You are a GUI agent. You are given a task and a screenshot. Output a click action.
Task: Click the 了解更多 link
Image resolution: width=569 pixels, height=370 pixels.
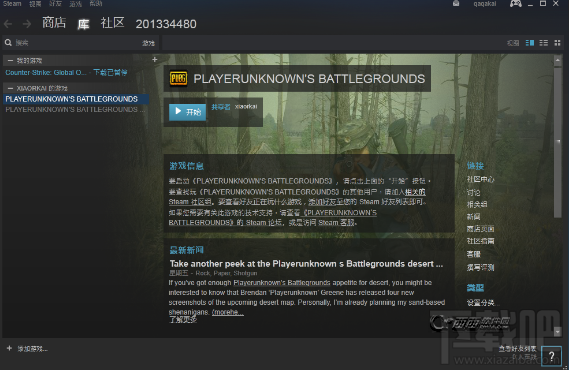click(x=183, y=320)
